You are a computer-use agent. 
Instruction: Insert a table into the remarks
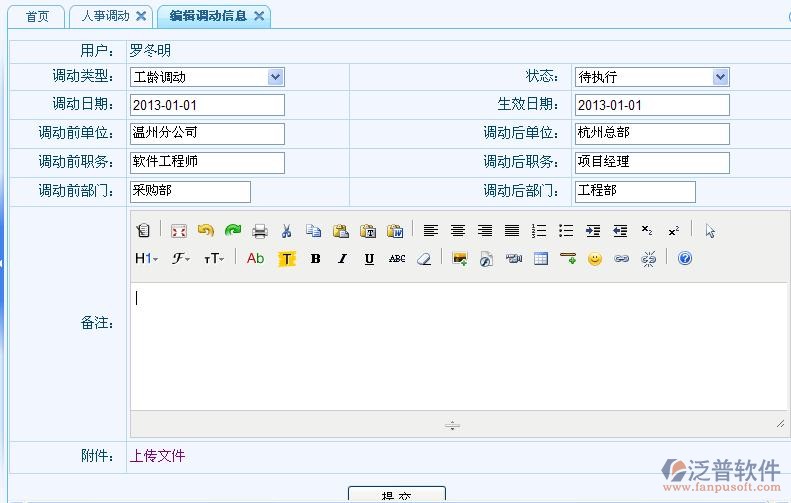point(541,259)
